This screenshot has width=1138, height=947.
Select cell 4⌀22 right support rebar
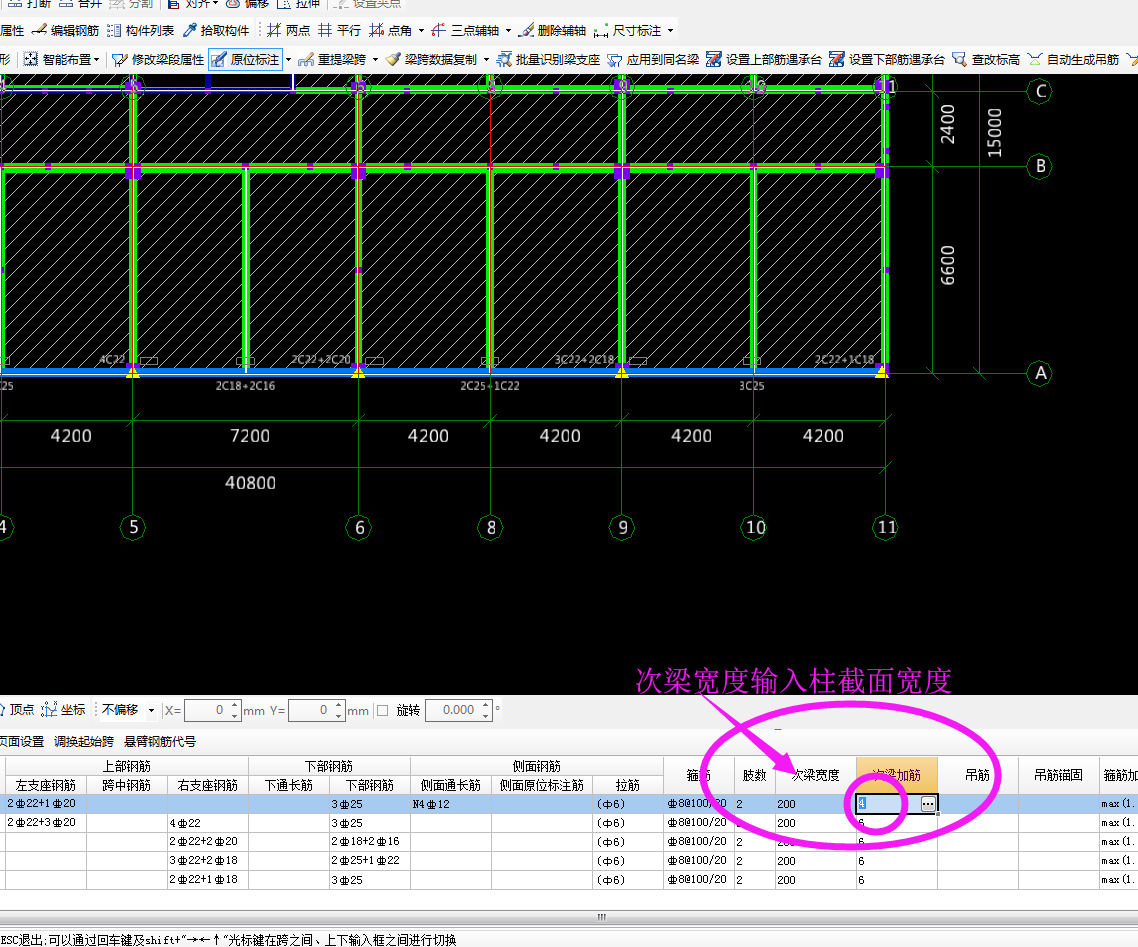tap(208, 823)
